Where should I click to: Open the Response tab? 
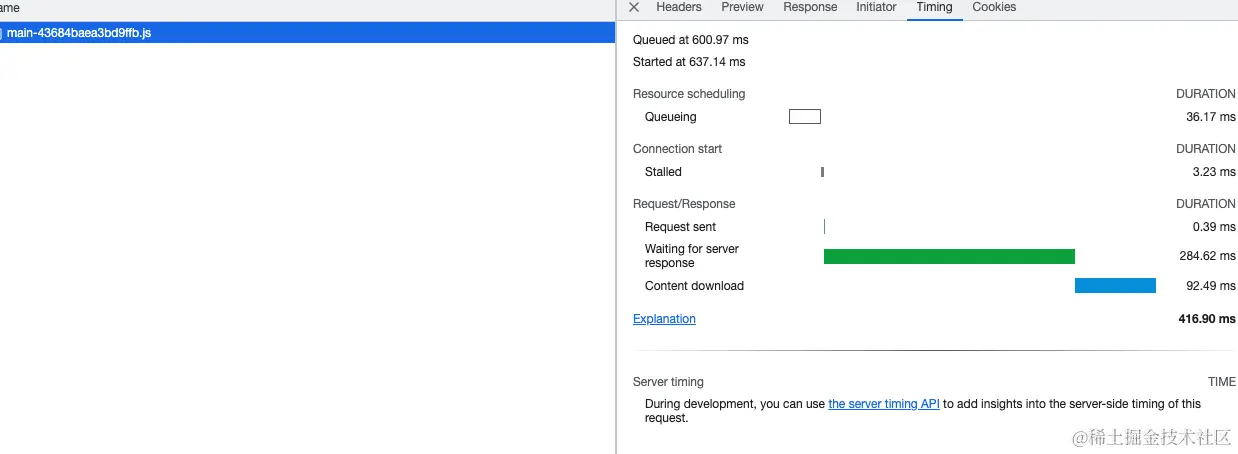(810, 7)
